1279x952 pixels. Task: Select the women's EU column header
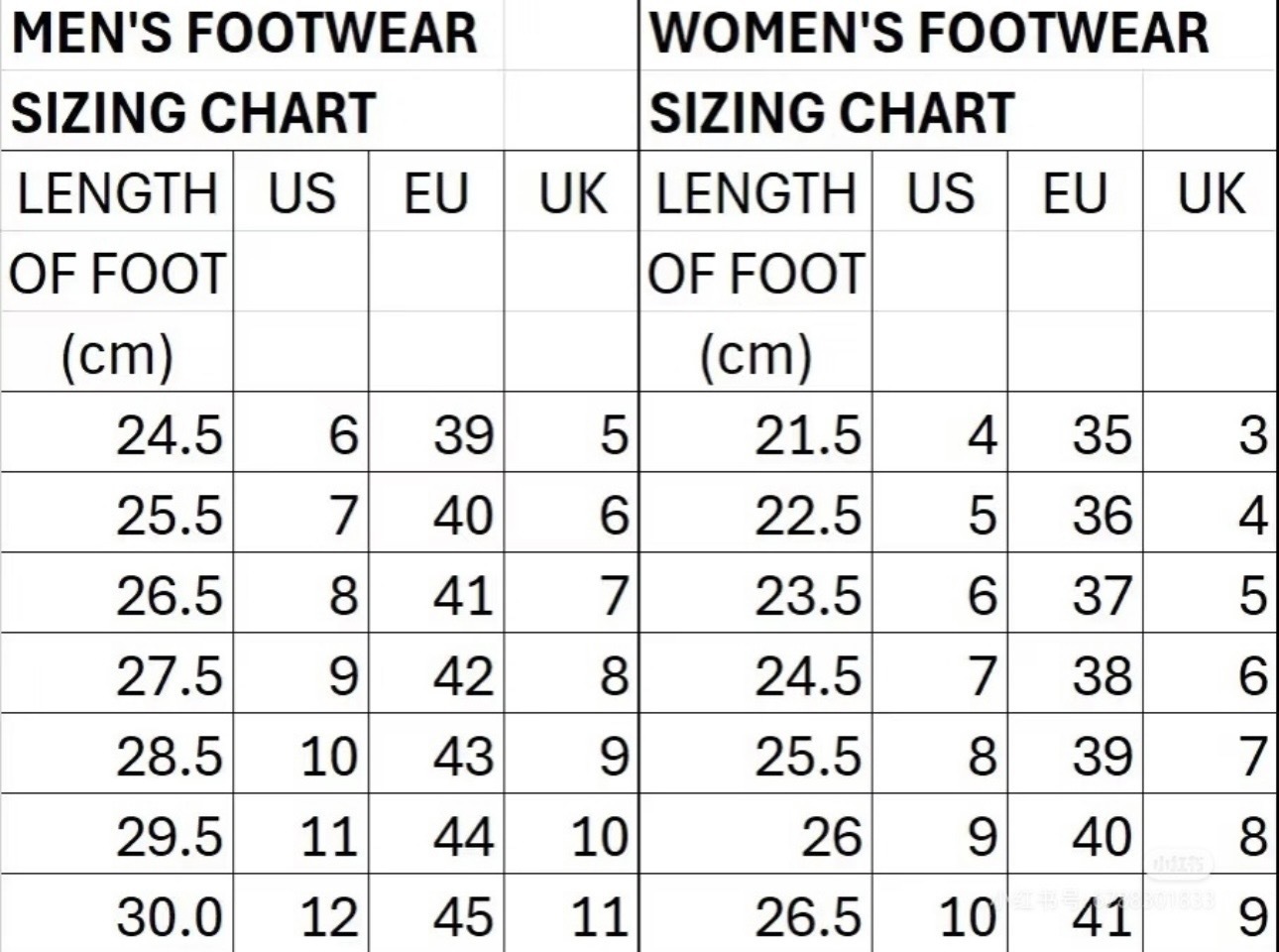pyautogui.click(x=1075, y=192)
